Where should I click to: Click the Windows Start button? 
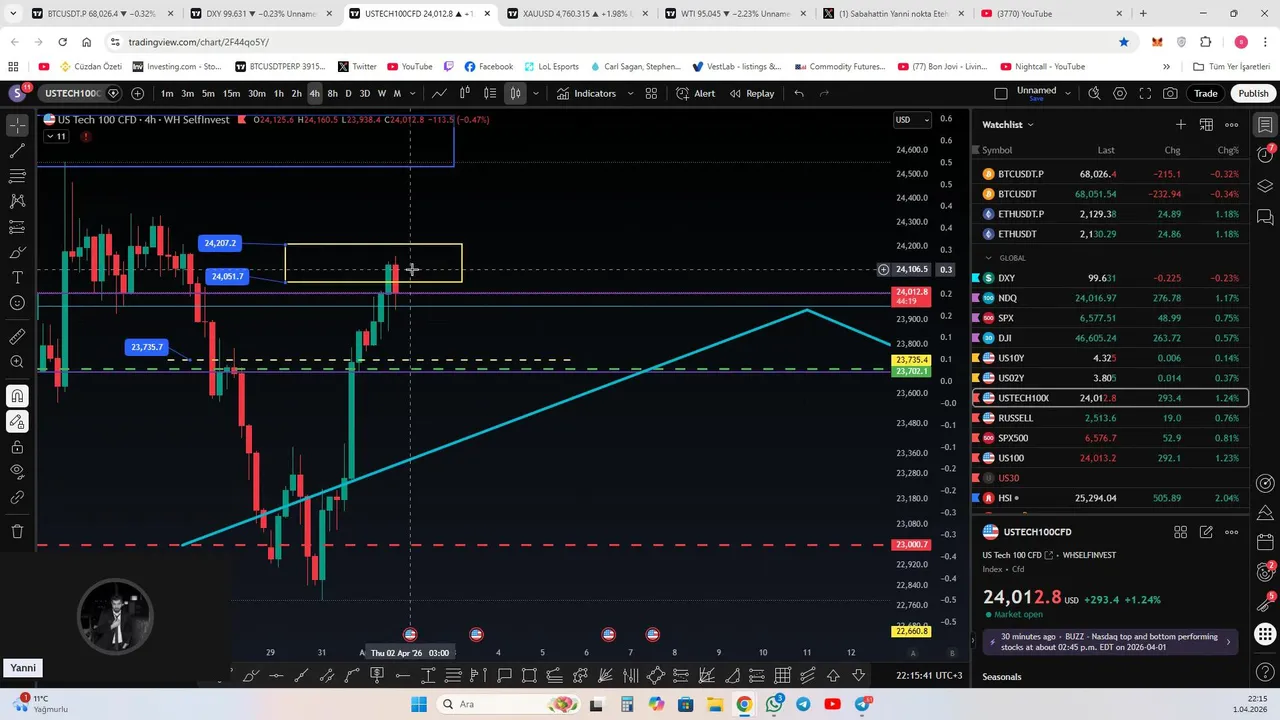tap(418, 704)
